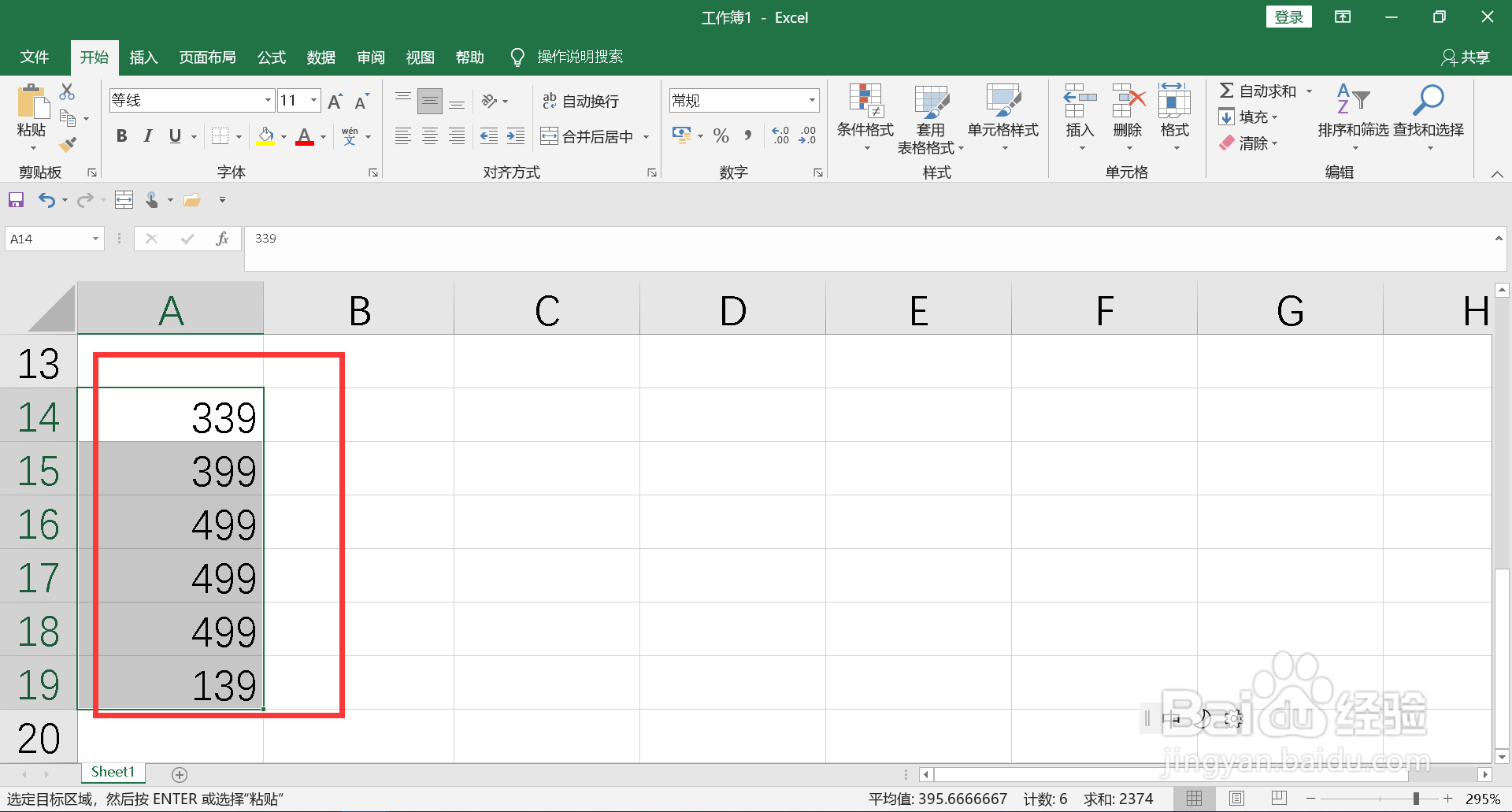Open 条件格式 conditional formatting
This screenshot has width=1512, height=812.
[x=865, y=118]
